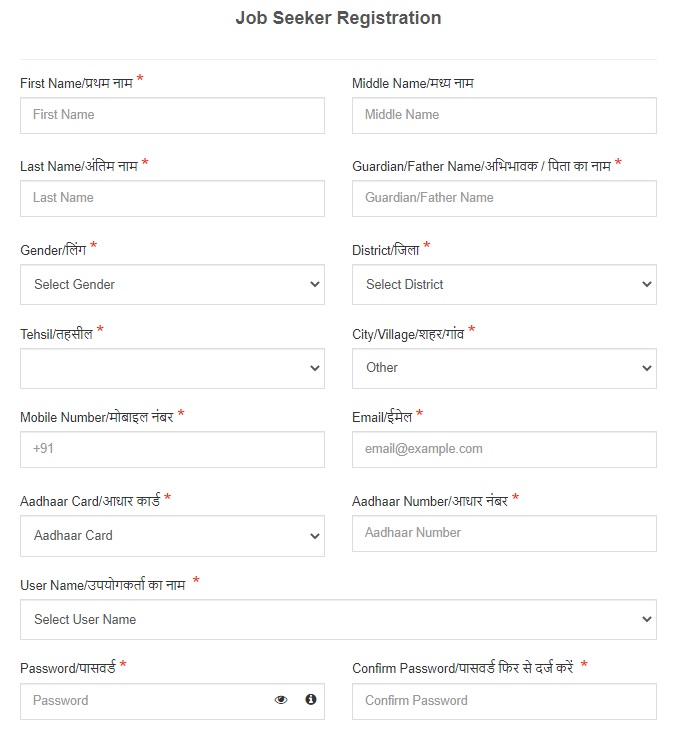Click the Mobile Number +91 field
Viewport: 673px width, 735px height.
coord(172,449)
